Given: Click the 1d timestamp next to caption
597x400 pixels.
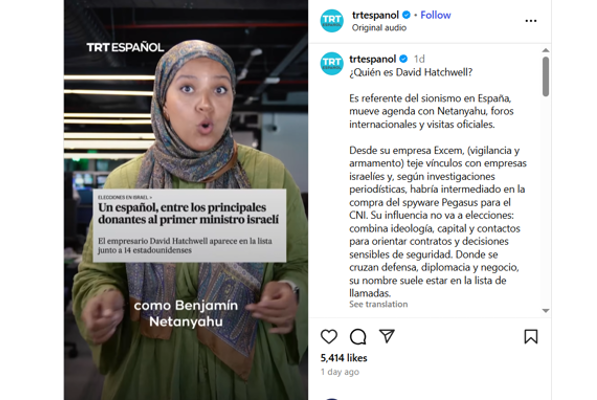Looking at the screenshot, I should coord(419,59).
